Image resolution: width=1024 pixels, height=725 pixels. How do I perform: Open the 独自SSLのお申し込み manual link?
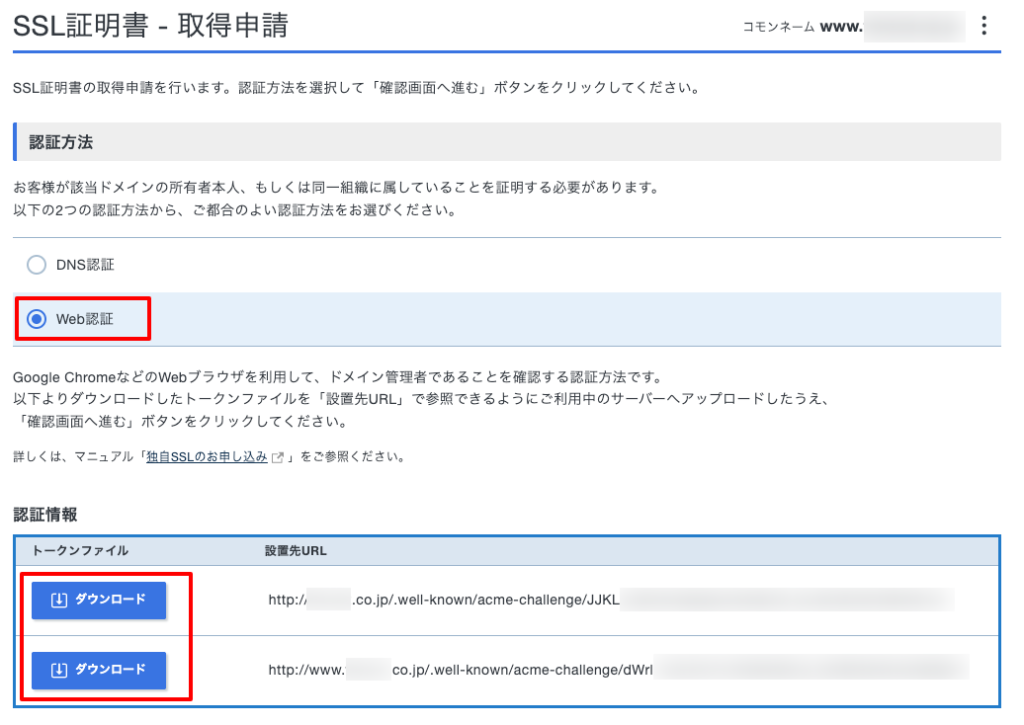(206, 457)
